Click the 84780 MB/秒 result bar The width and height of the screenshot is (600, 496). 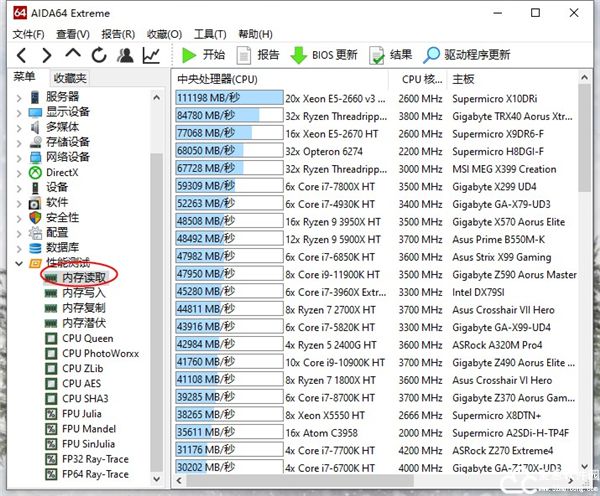[x=230, y=115]
